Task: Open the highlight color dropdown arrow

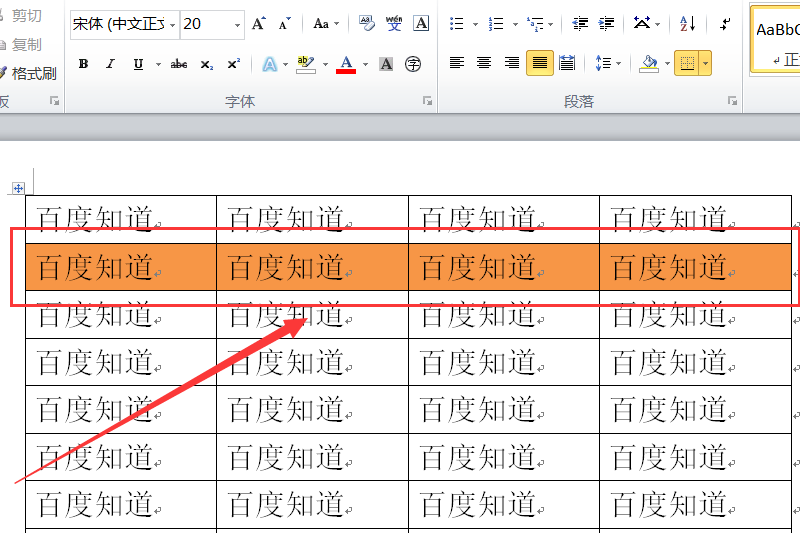Action: point(325,64)
